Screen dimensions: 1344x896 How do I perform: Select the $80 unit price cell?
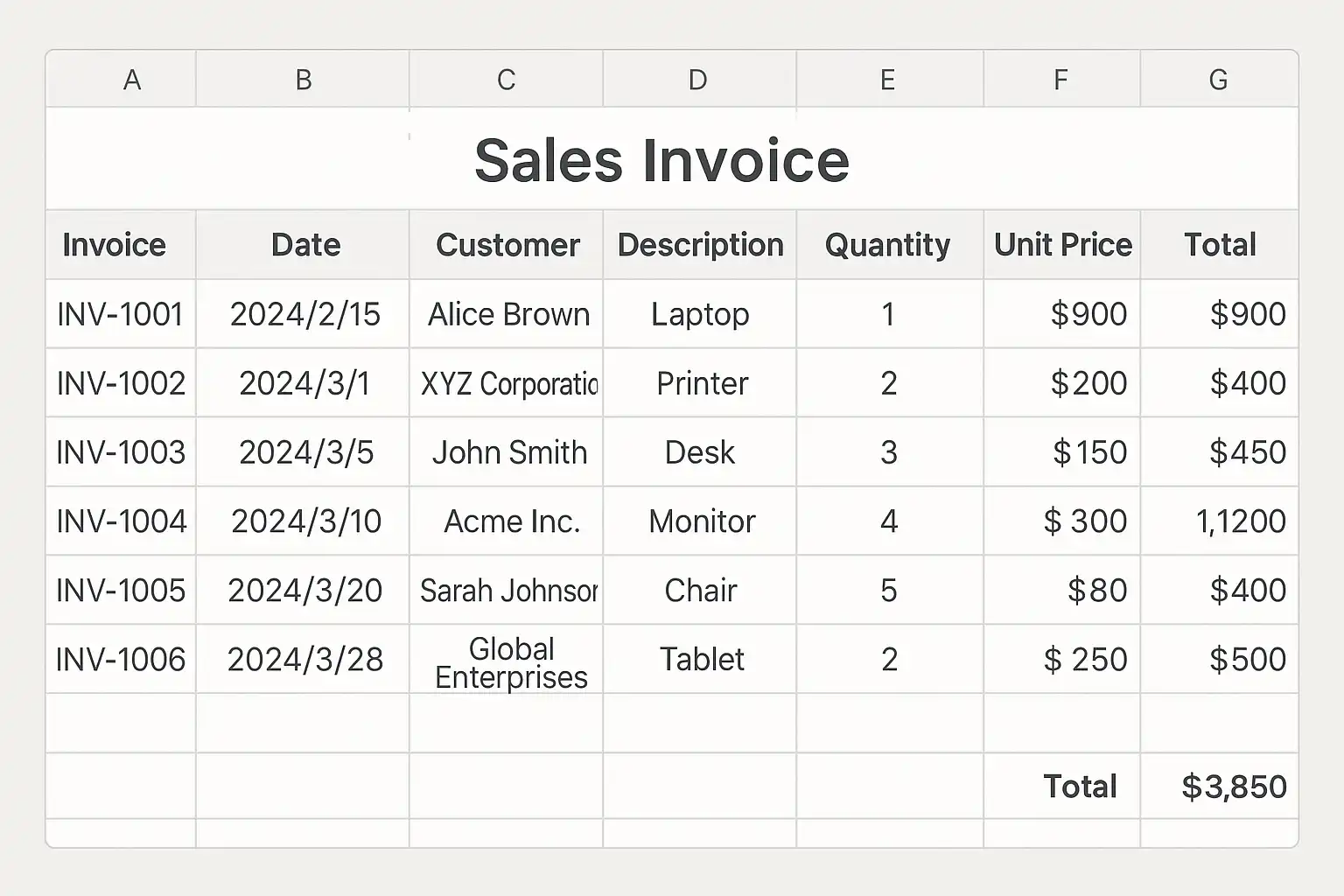(1096, 591)
